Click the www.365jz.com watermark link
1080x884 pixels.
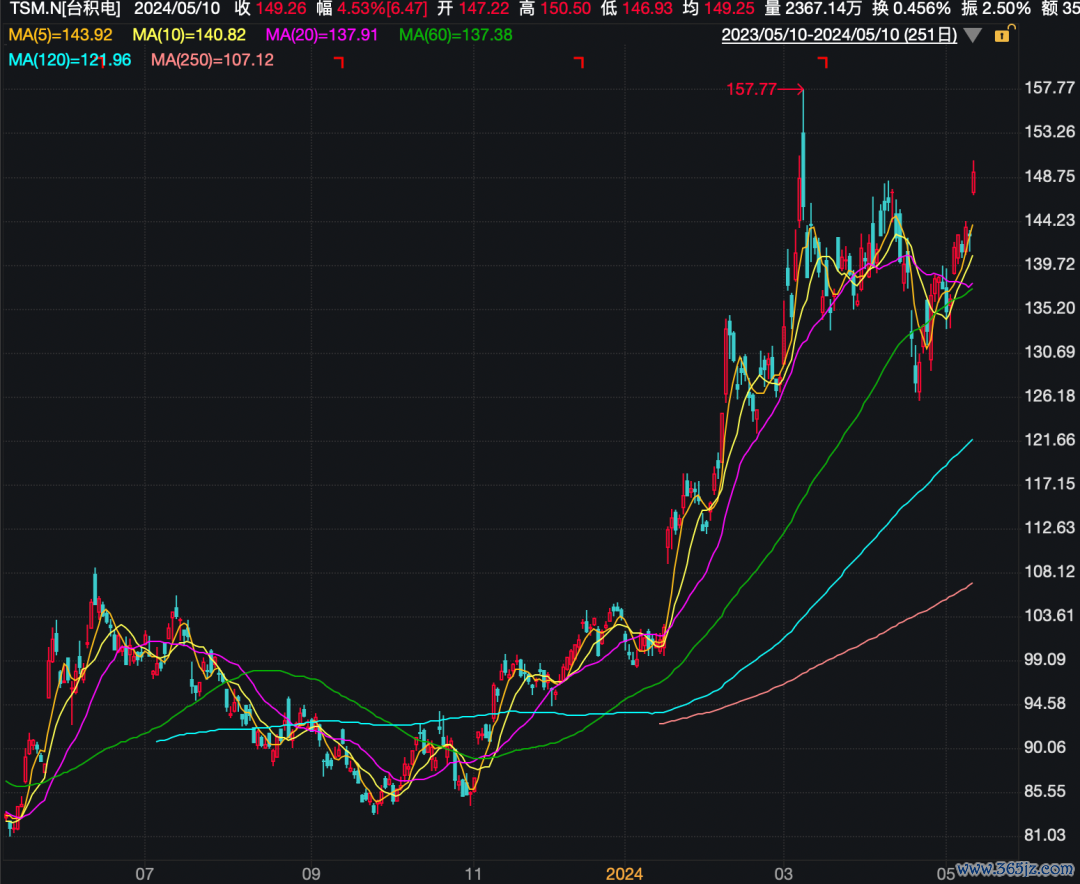1013,867
